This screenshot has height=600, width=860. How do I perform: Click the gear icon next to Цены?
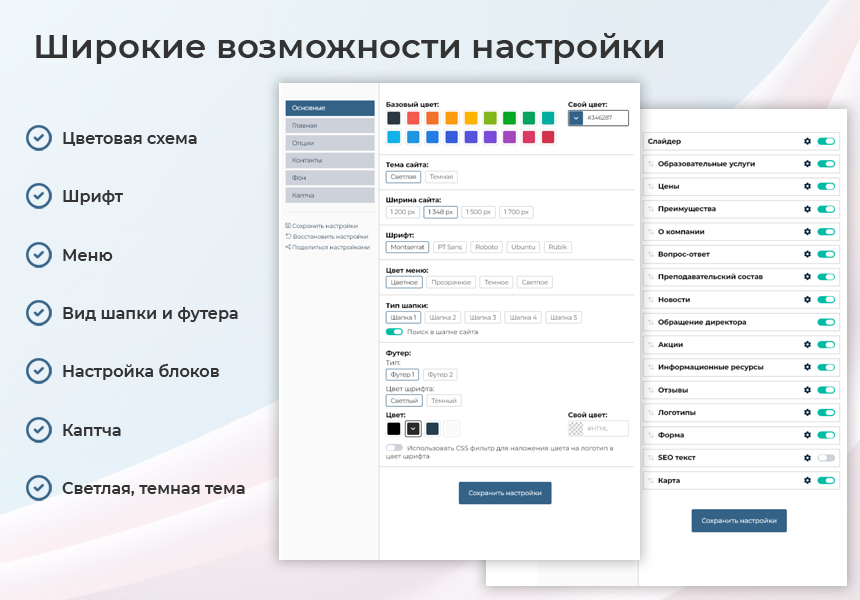click(x=807, y=186)
